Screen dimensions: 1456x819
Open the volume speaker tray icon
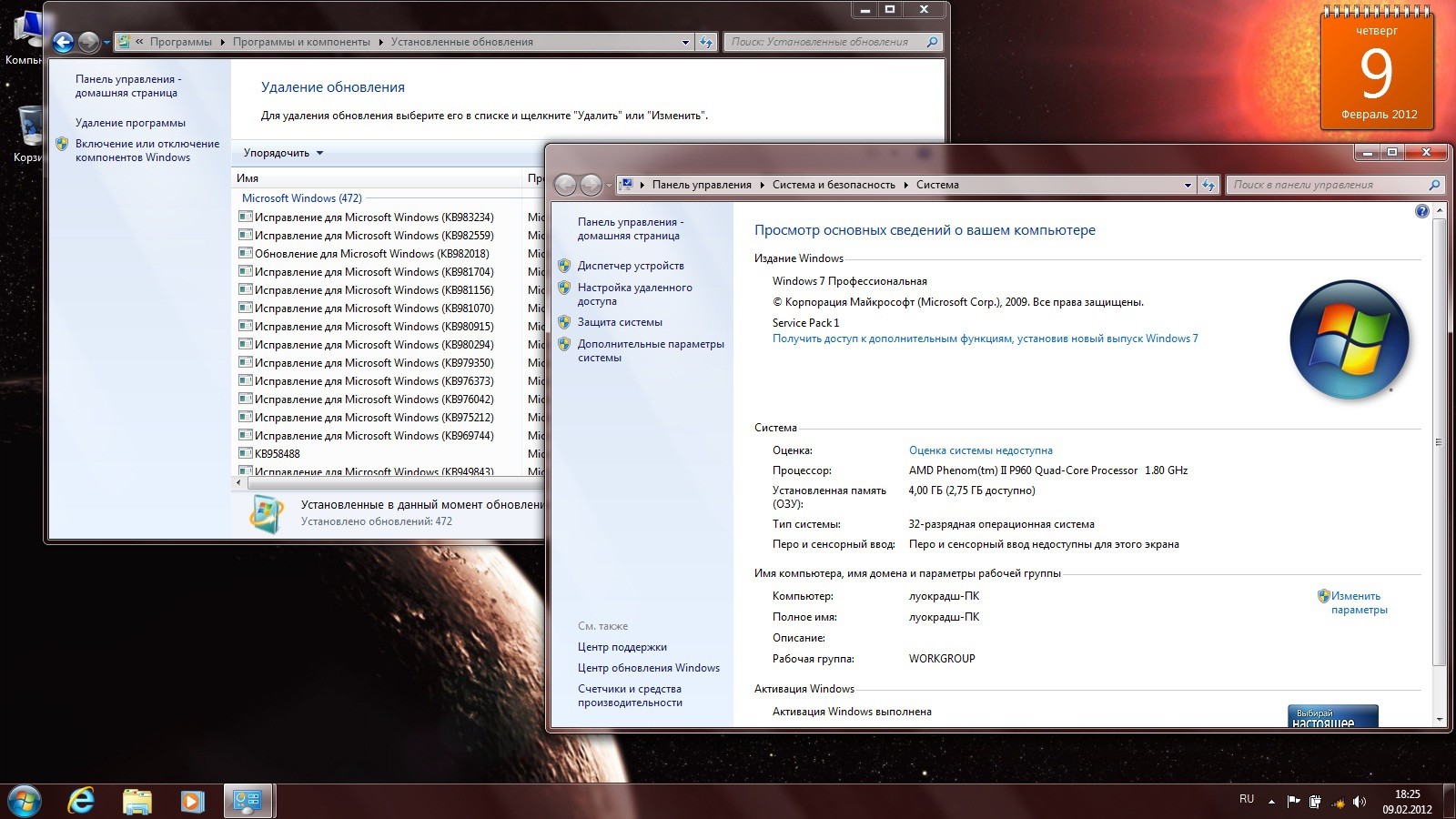tap(1360, 802)
